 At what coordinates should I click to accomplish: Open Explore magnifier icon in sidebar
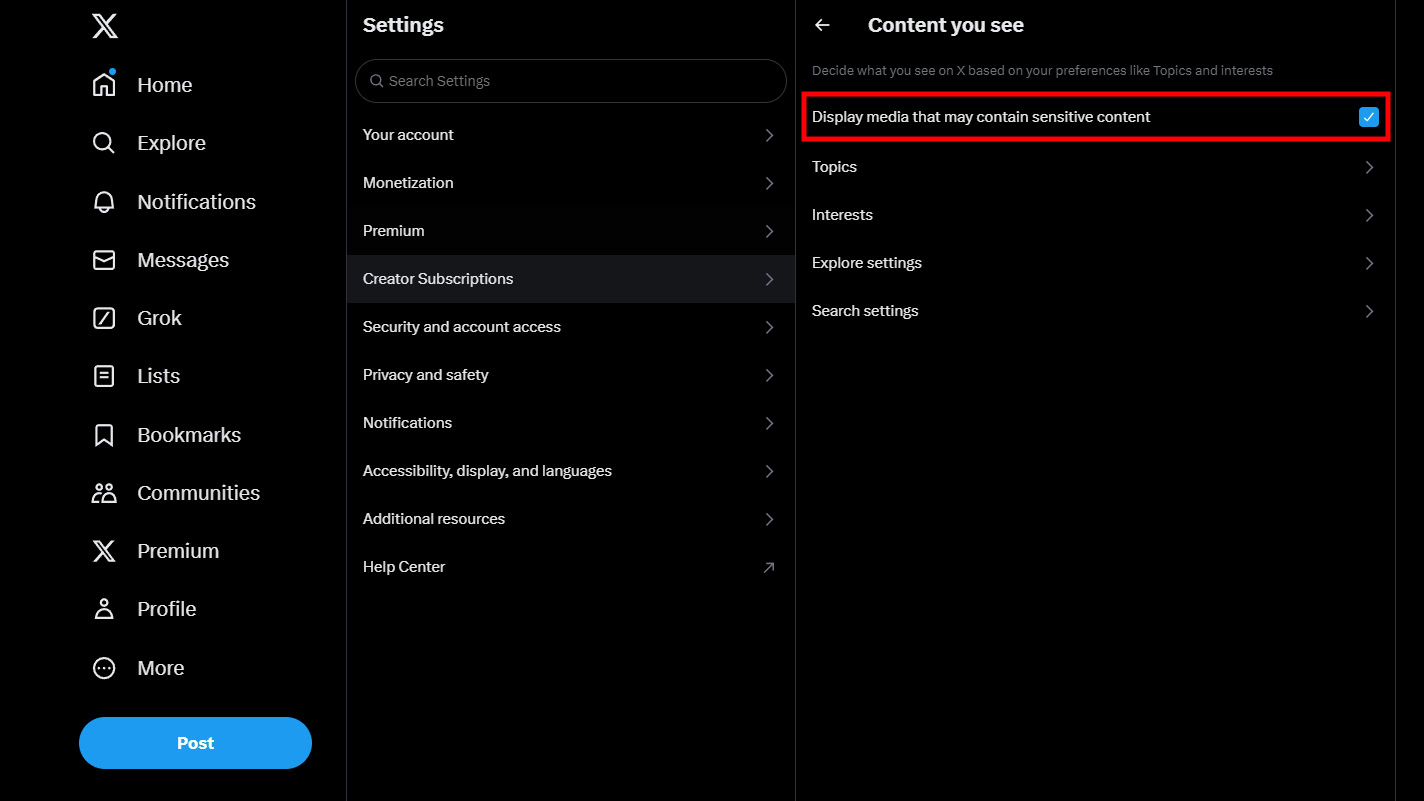[x=104, y=143]
